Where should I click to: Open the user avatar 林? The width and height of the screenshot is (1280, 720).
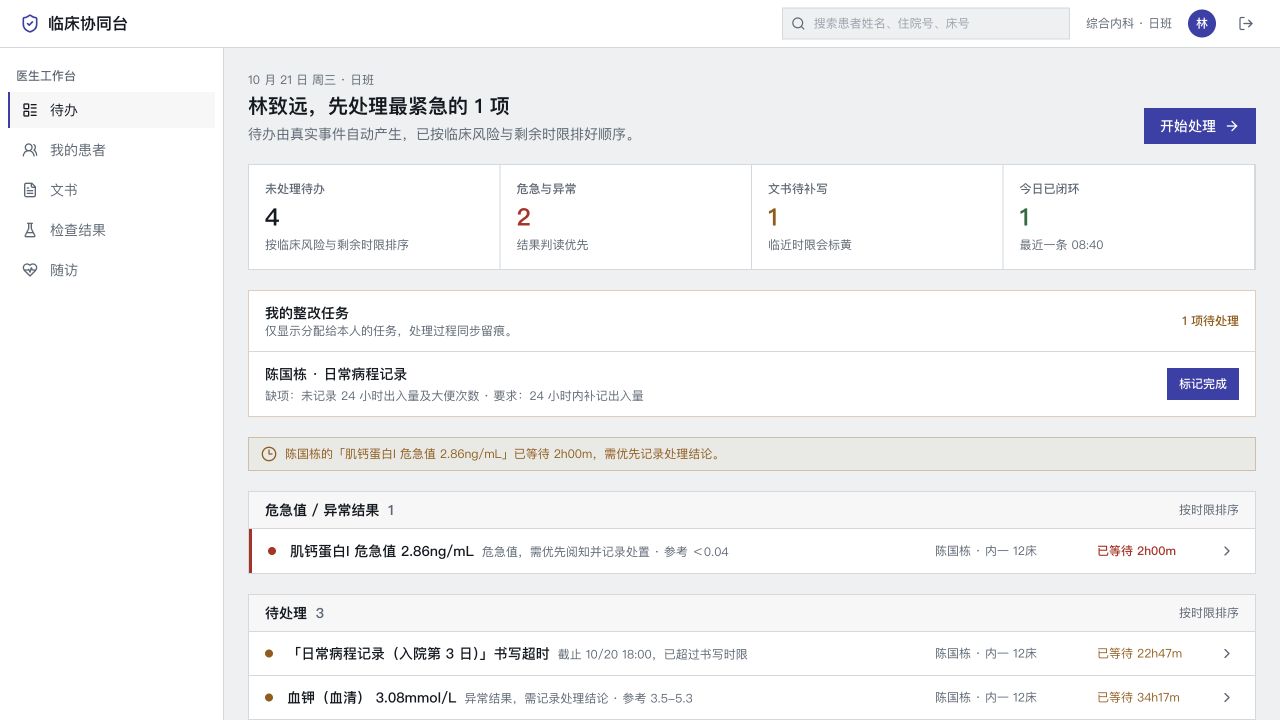point(1202,23)
